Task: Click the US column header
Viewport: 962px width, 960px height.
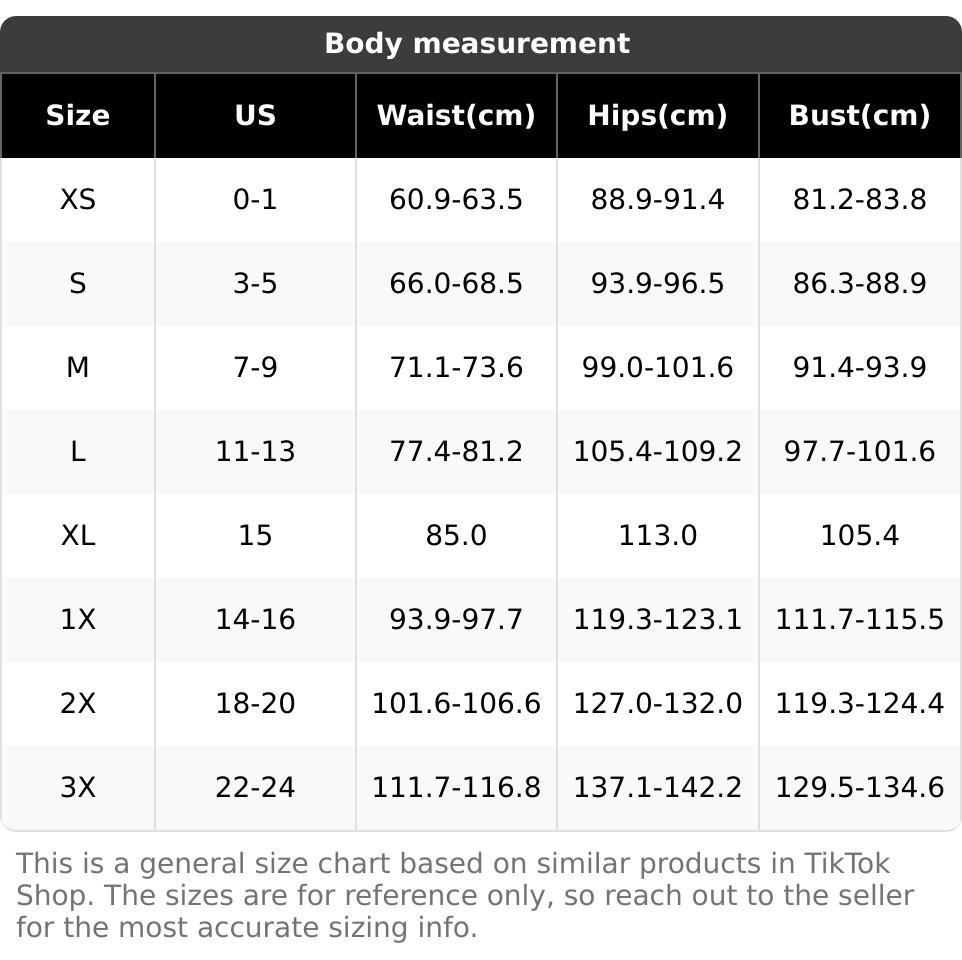Action: [255, 116]
